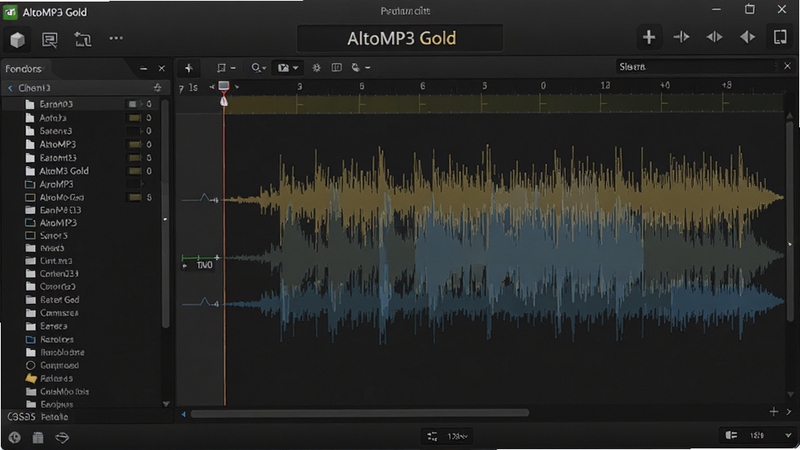Click the green level slider above TM0
This screenshot has width=800, height=450.
pos(201,258)
